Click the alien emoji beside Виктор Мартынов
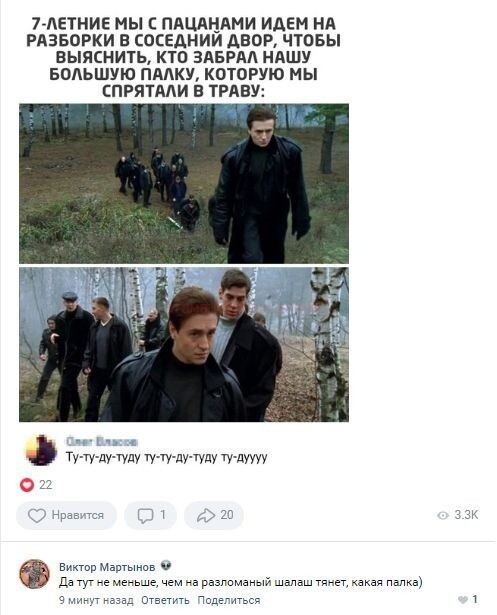Screen dimensions: 497x615 166,566
